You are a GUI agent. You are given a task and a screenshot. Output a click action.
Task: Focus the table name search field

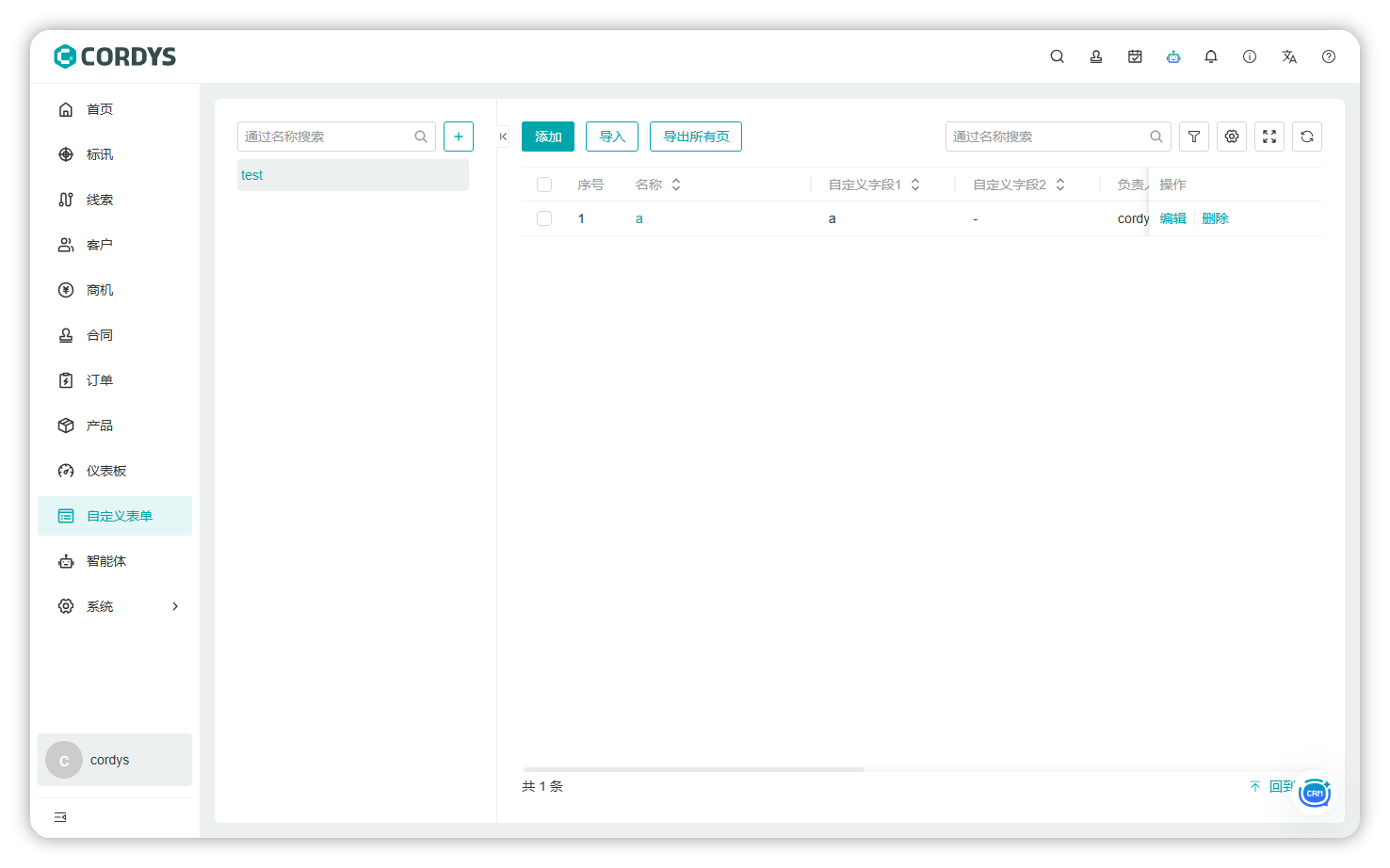click(x=1059, y=137)
